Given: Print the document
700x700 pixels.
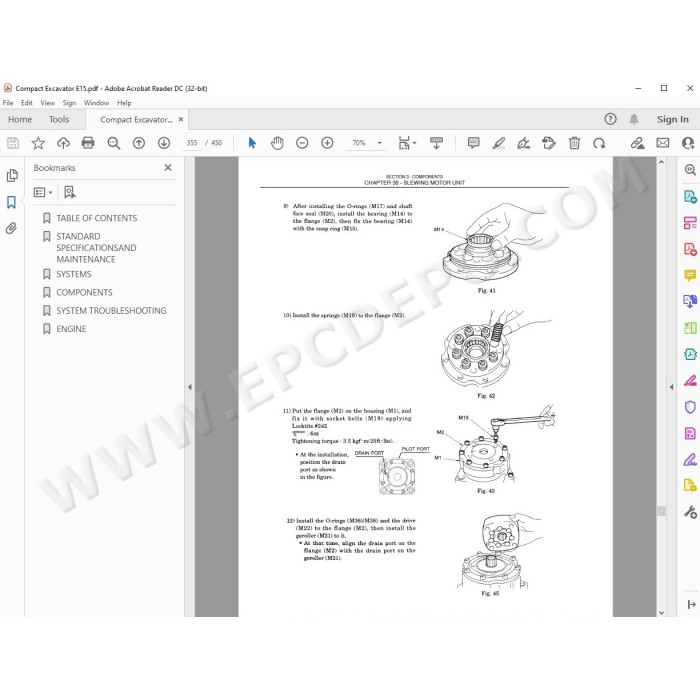Looking at the screenshot, I should click(x=88, y=143).
